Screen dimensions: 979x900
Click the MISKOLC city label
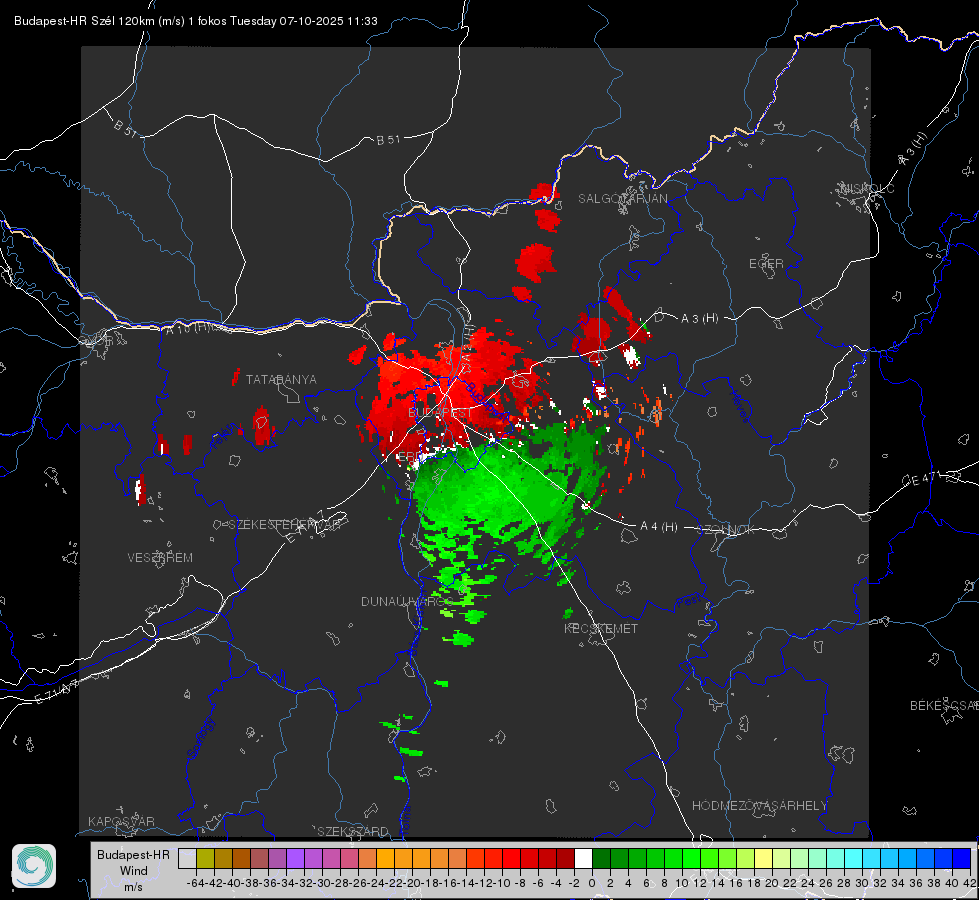pos(867,188)
